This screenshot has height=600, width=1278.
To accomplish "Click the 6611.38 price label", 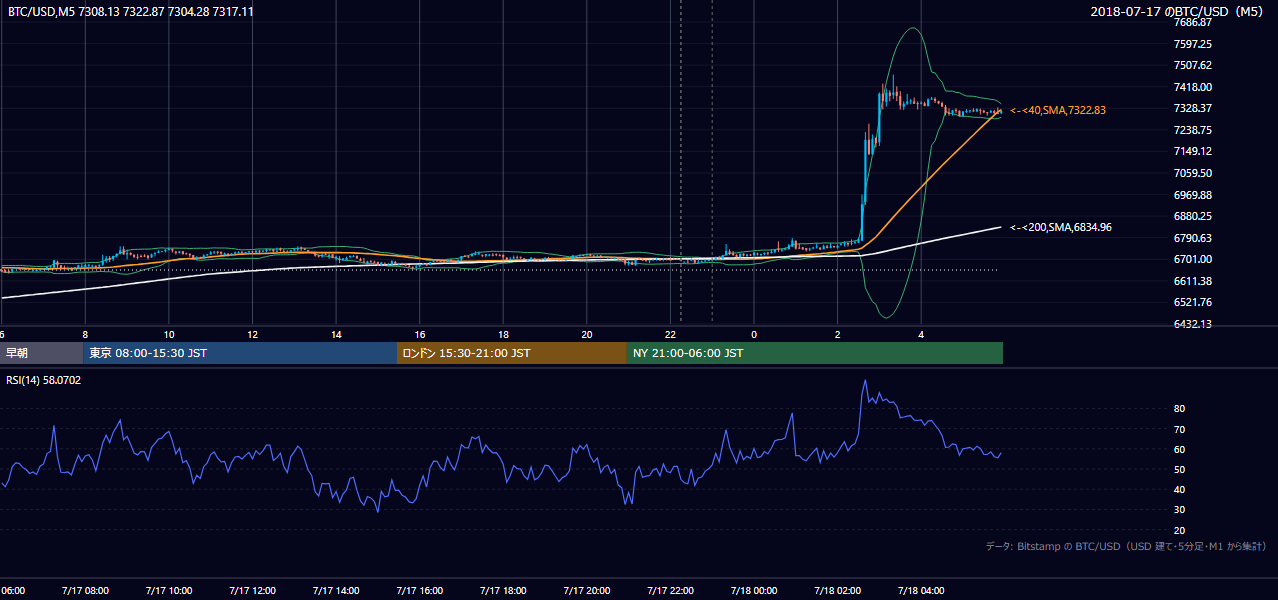I will [1193, 281].
